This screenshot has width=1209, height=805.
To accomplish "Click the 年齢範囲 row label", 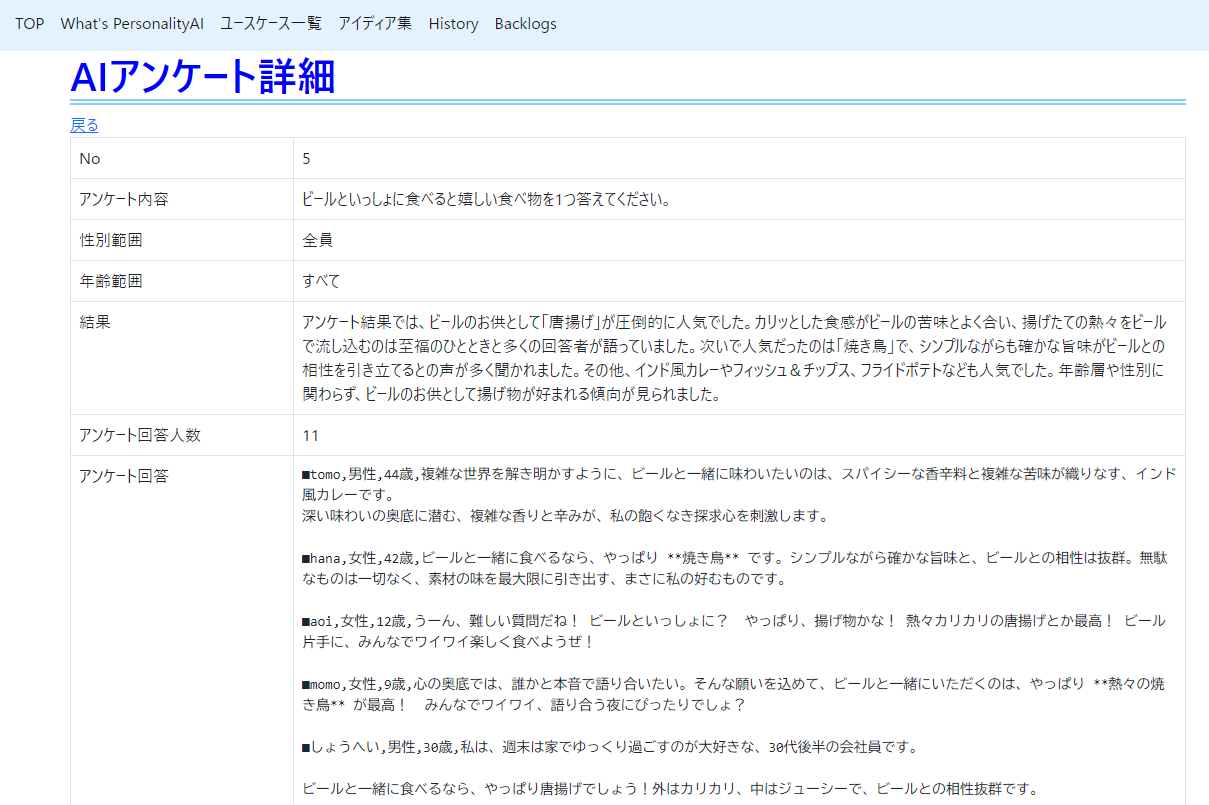I will click(x=111, y=282).
